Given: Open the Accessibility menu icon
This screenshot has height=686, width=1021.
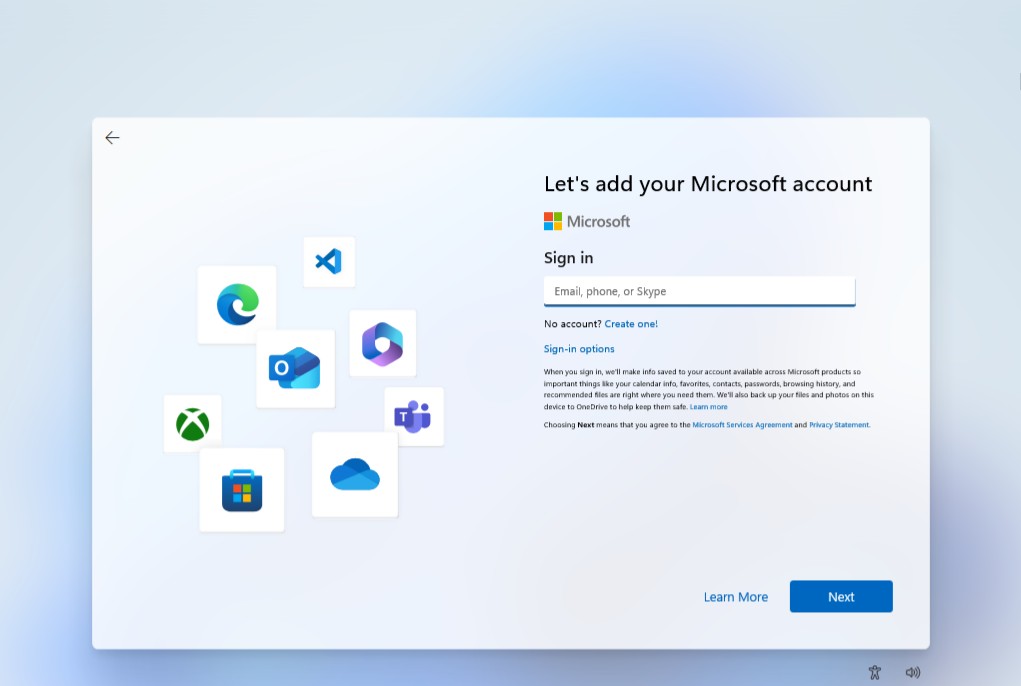Looking at the screenshot, I should 875,672.
